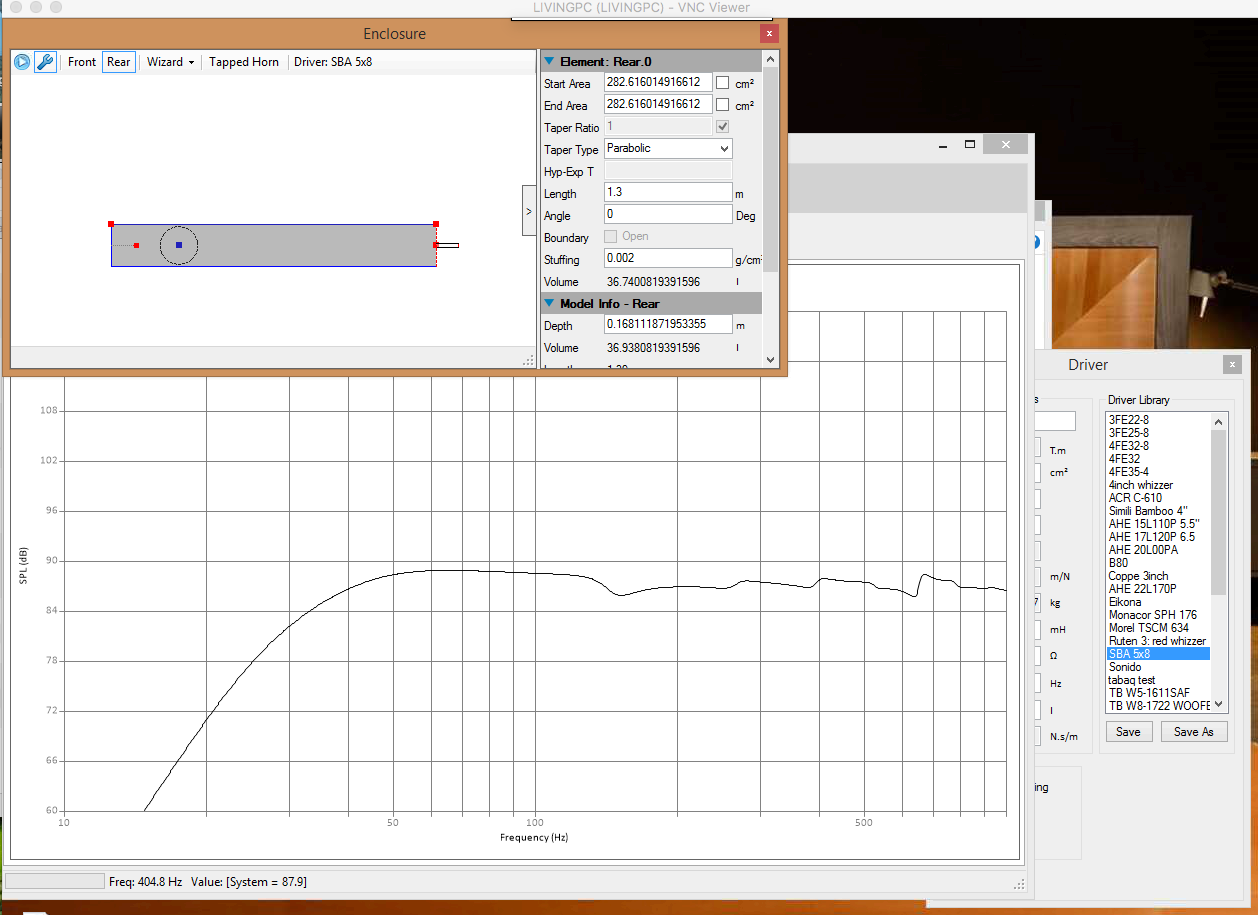Toggle the End Area checkbox
1258x915 pixels.
coord(722,105)
